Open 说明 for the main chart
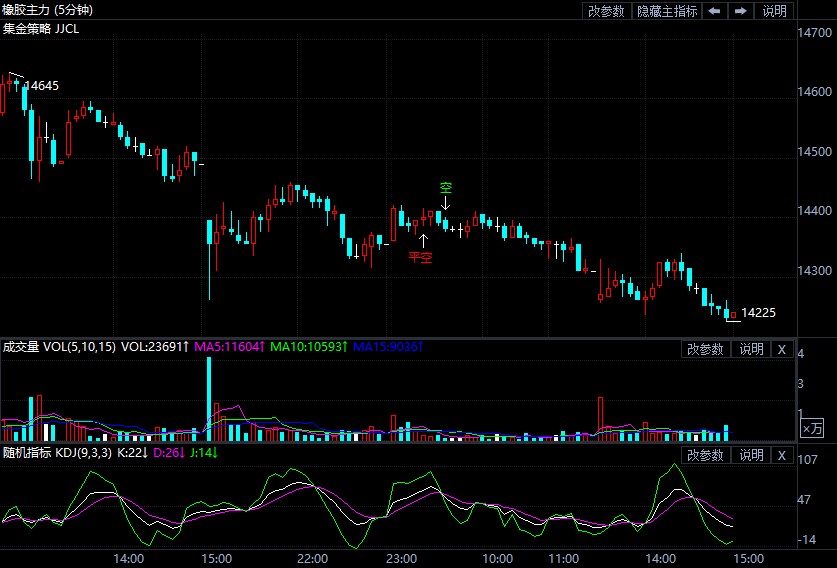The height and width of the screenshot is (568, 837). (x=775, y=11)
